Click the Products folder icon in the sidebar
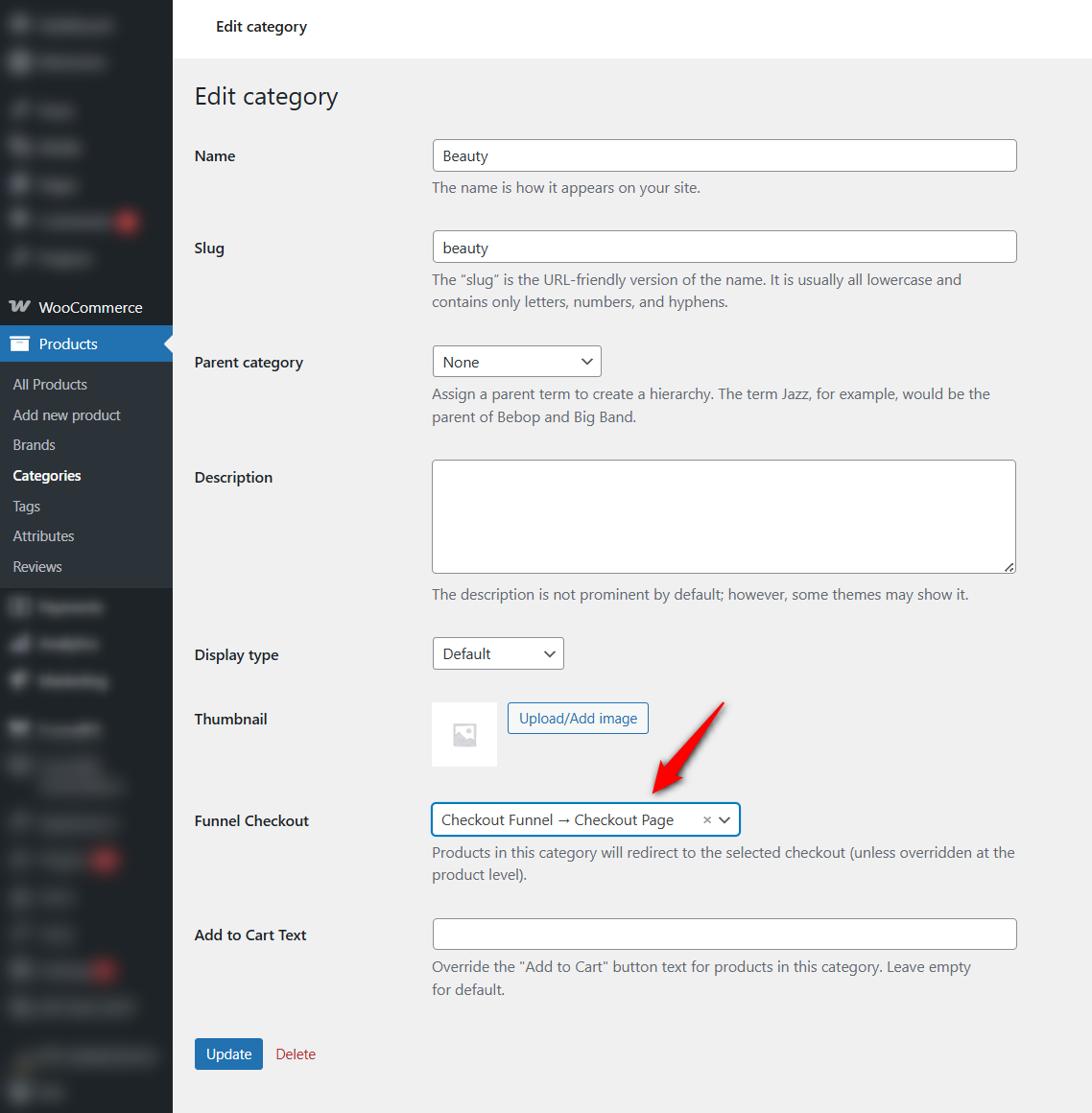The image size is (1092, 1113). point(20,343)
